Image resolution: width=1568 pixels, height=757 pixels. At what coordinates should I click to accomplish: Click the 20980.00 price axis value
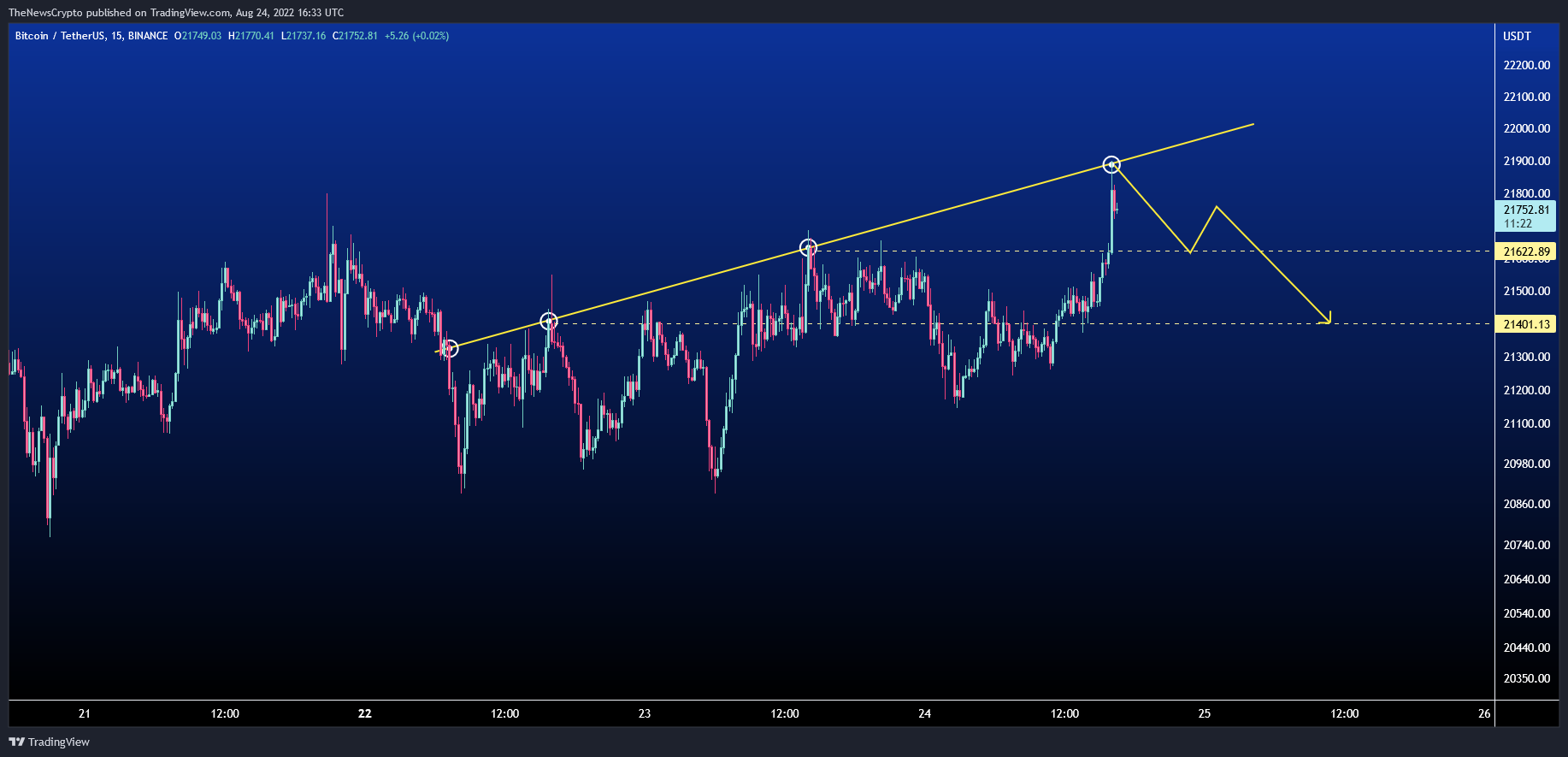pos(1526,464)
